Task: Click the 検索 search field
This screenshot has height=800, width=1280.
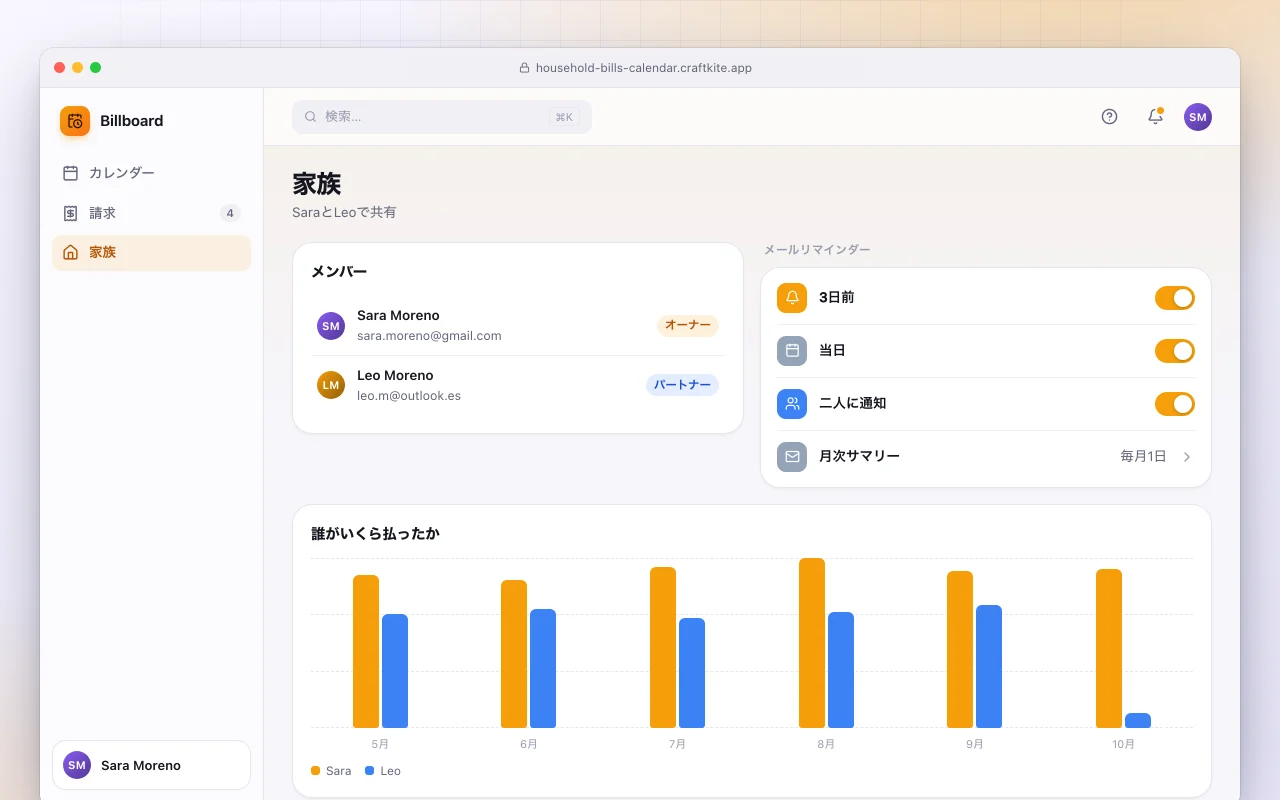Action: pos(442,117)
